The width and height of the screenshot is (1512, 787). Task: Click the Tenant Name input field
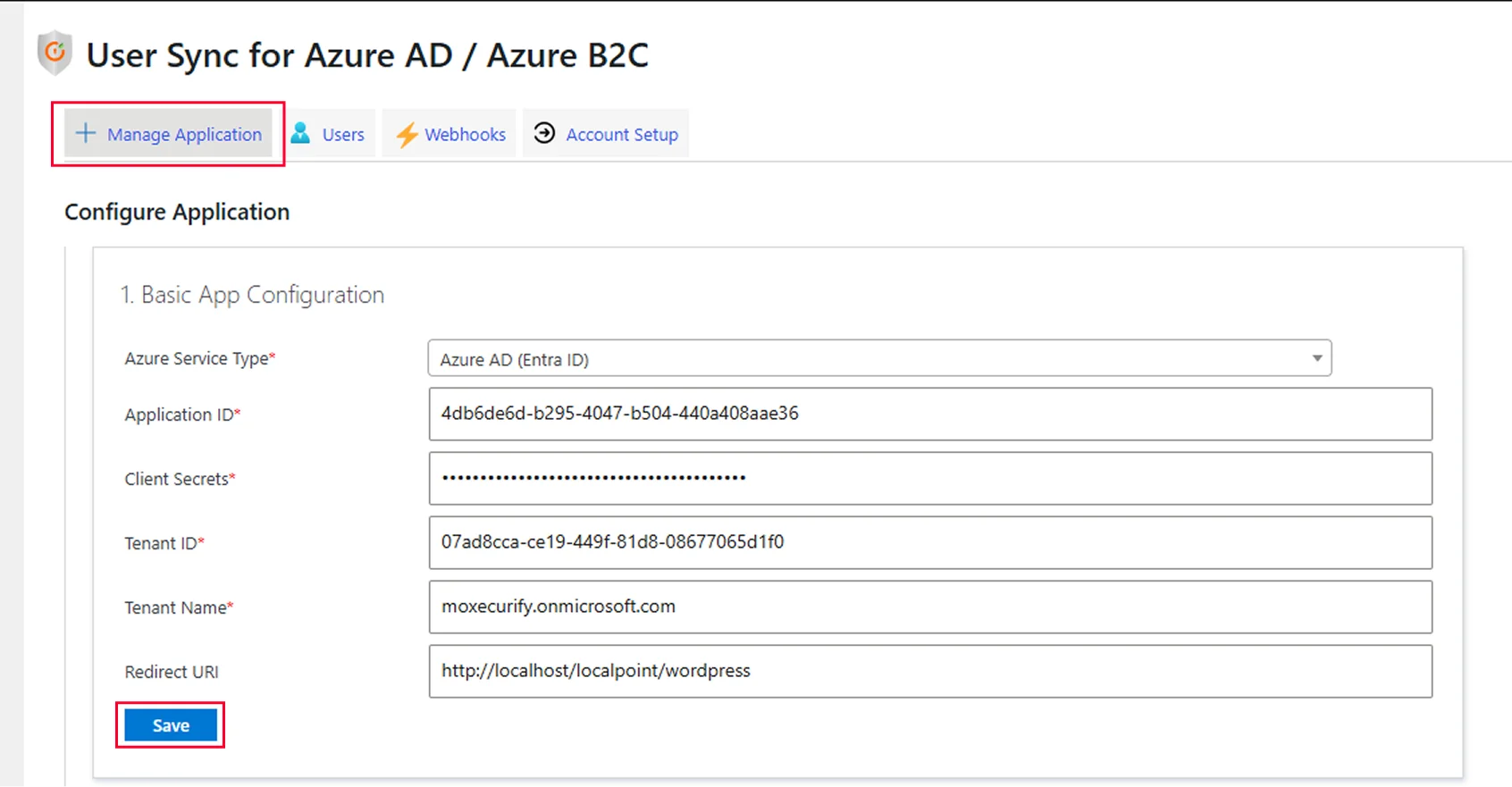(930, 607)
